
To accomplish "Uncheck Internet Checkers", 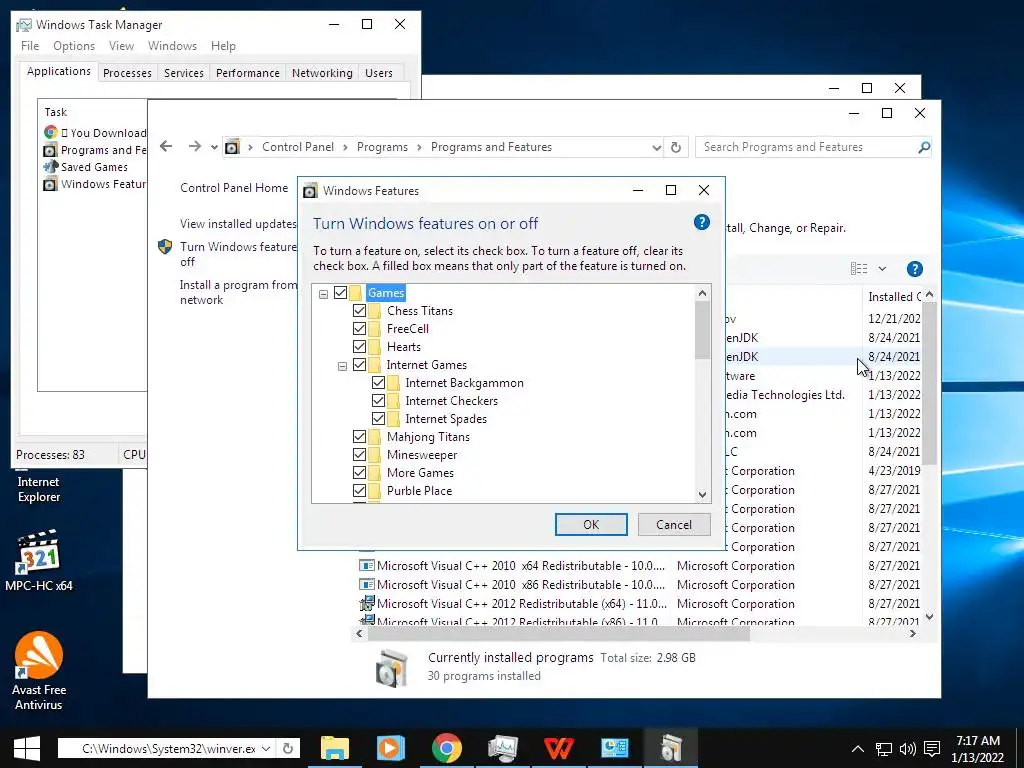I will click(x=378, y=400).
